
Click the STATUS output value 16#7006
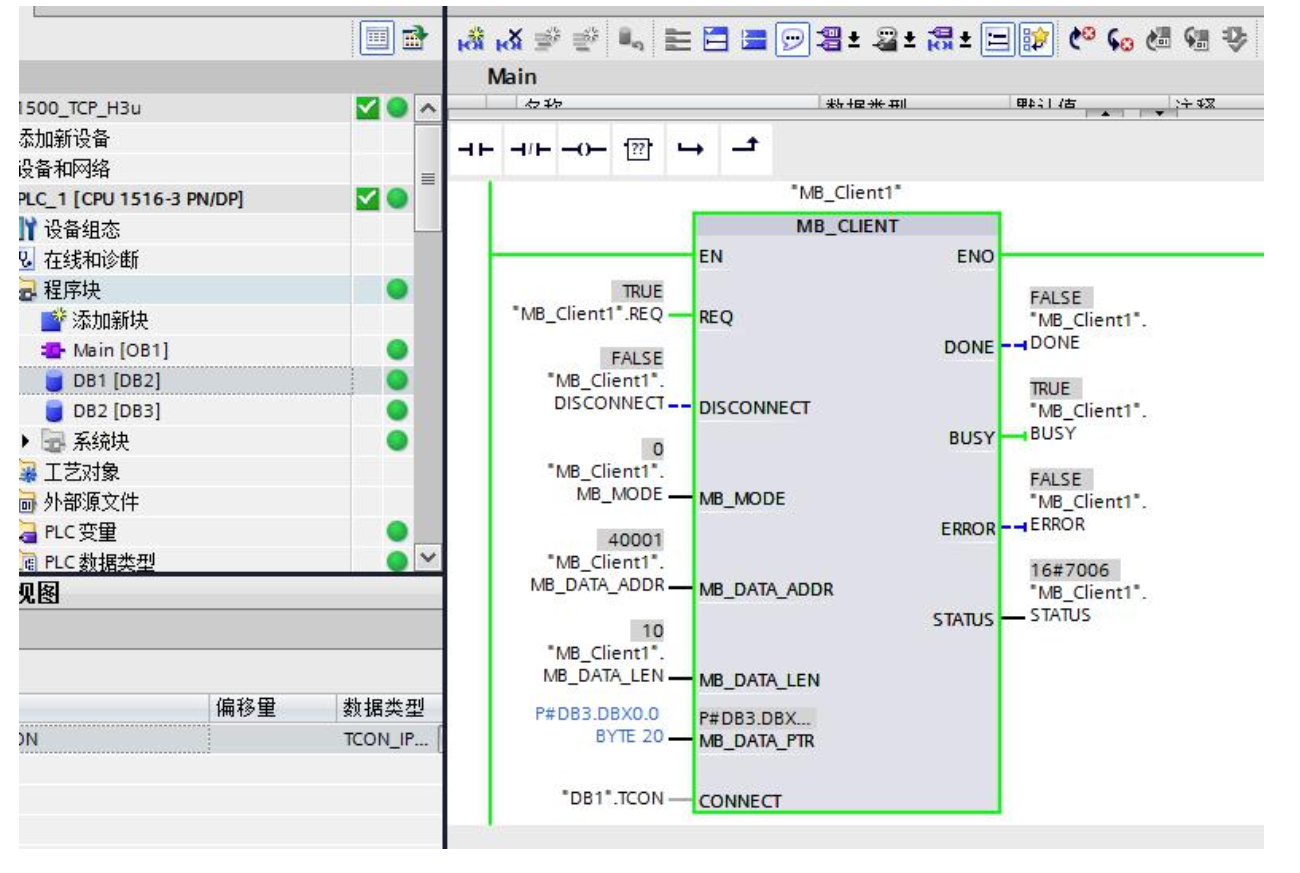click(x=1075, y=570)
